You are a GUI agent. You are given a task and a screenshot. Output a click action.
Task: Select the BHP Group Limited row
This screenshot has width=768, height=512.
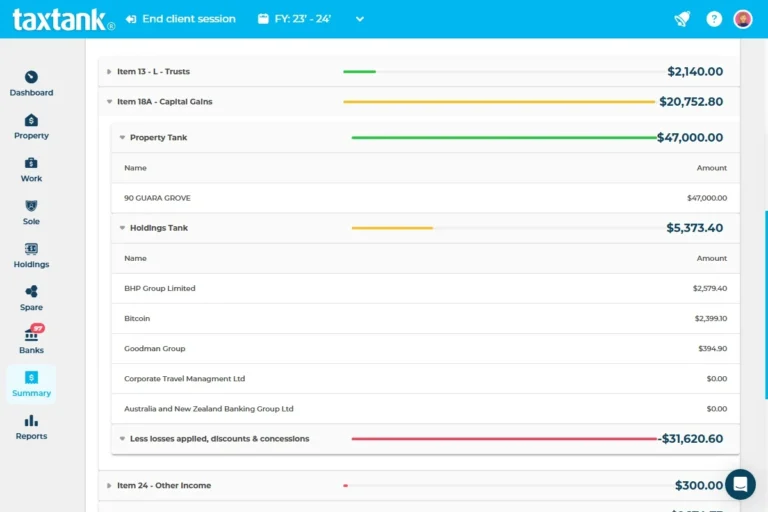pyautogui.click(x=425, y=288)
